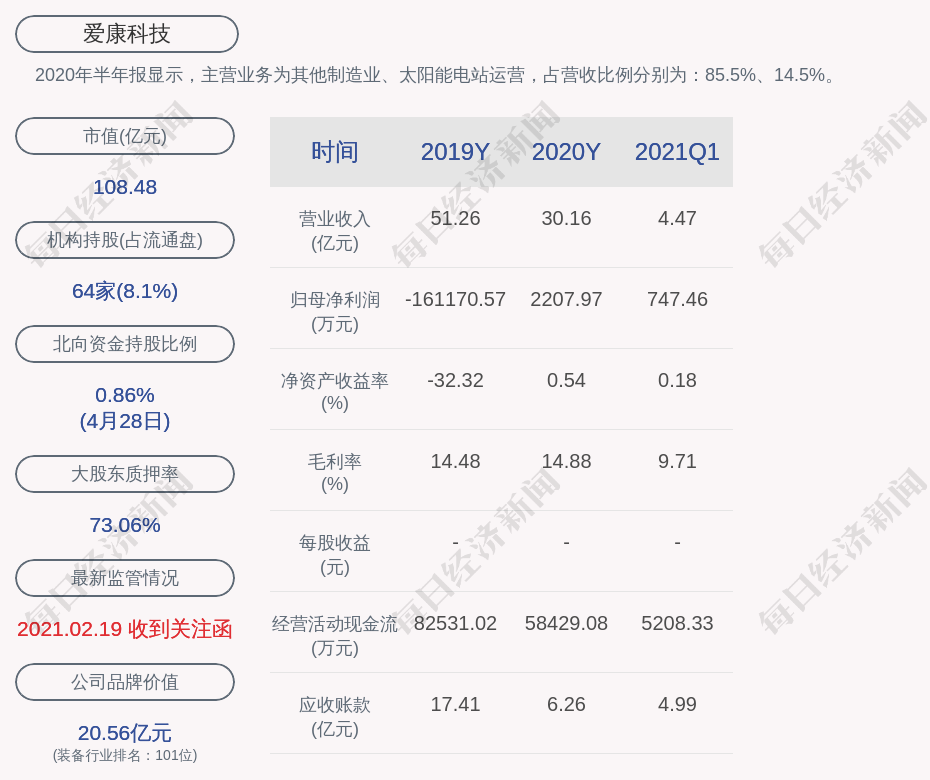Click the 每股收益 dash under 2019Y

(456, 542)
